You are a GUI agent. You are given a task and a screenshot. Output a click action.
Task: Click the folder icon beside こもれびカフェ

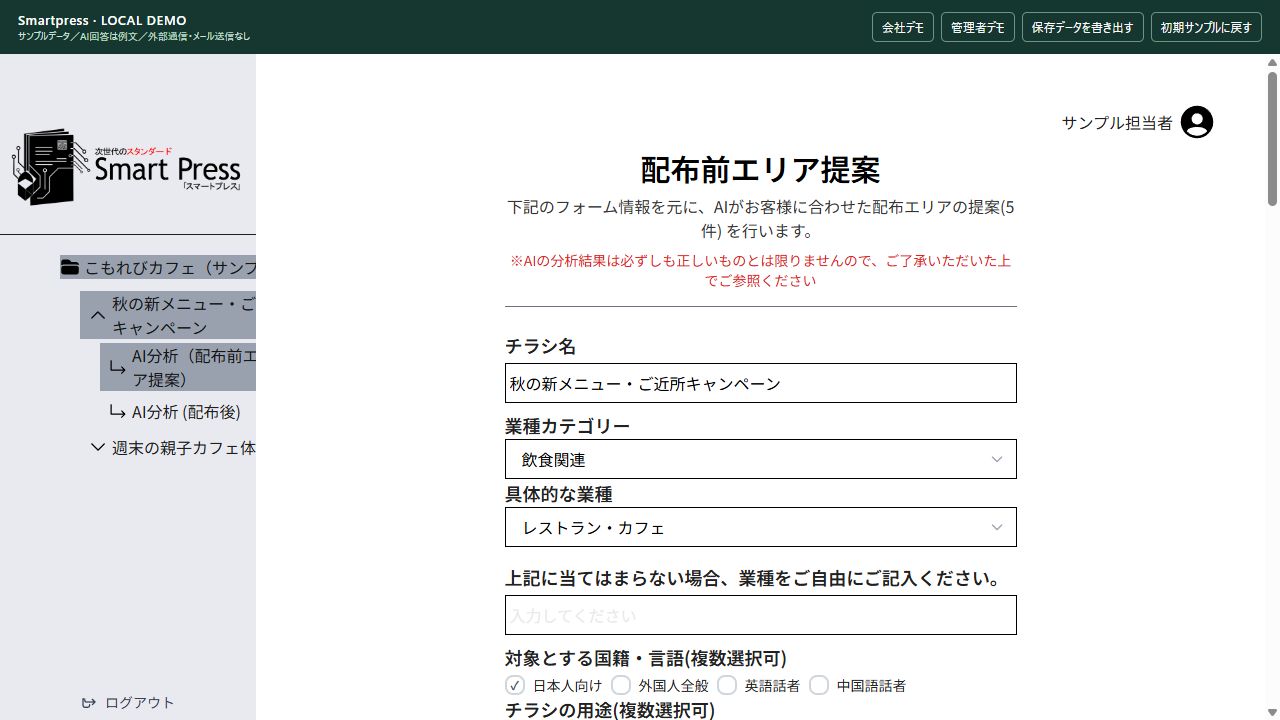[x=70, y=267]
